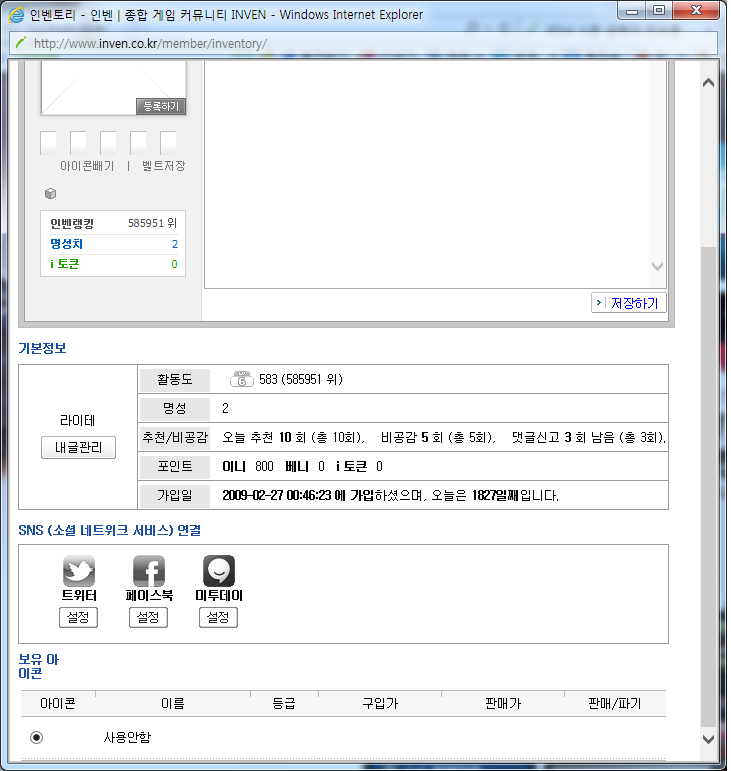This screenshot has height=771, width=731.
Task: Select the 사용안함 radio button
Action: coord(37,737)
